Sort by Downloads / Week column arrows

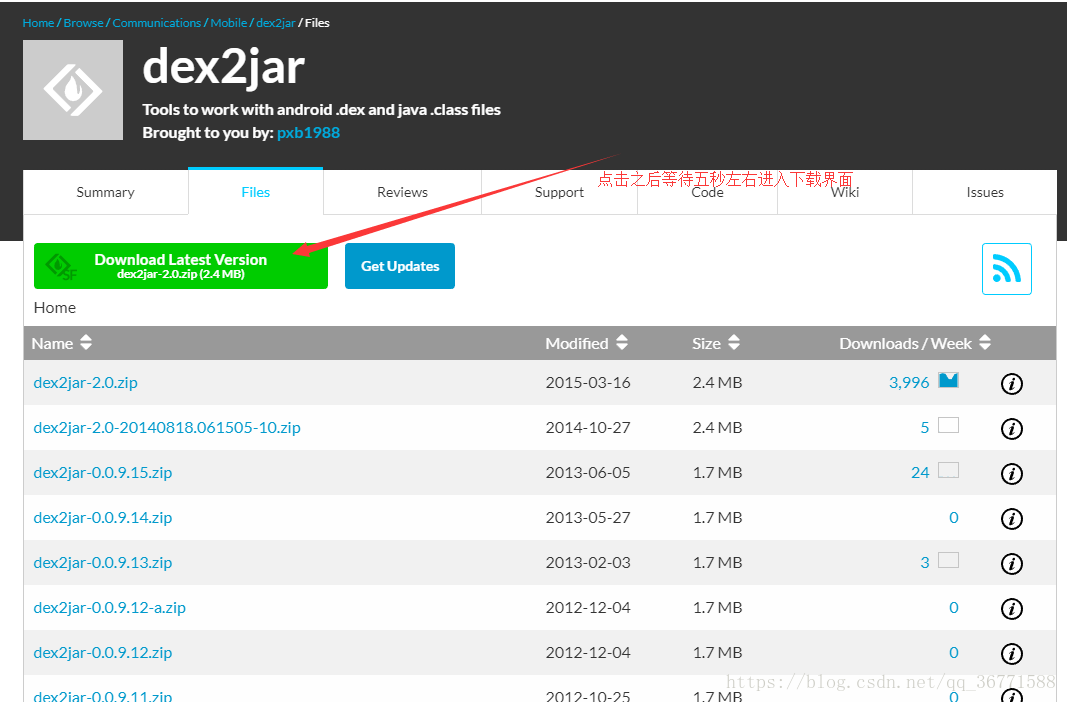pos(985,342)
